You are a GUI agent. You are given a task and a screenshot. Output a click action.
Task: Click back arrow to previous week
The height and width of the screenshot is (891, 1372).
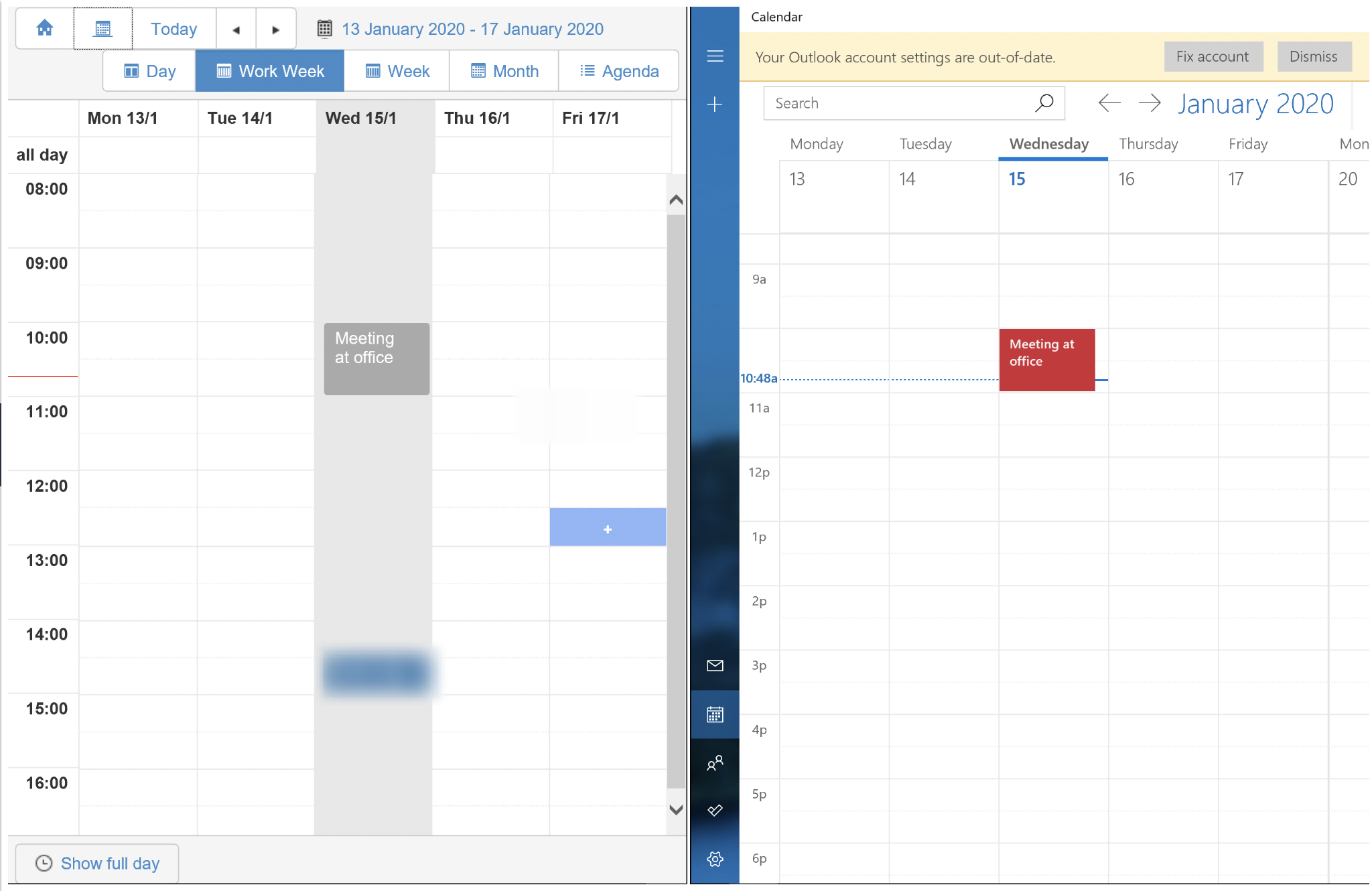coord(237,28)
